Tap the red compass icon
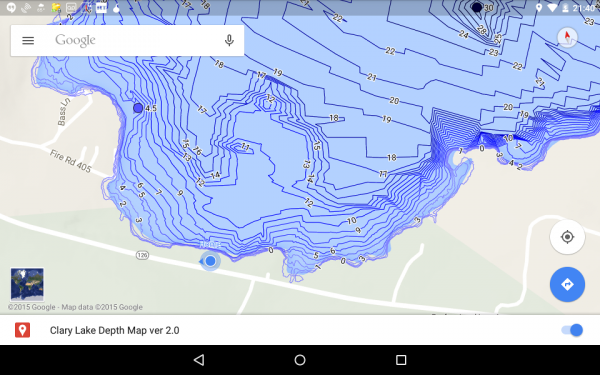This screenshot has width=600, height=375. pyautogui.click(x=567, y=37)
